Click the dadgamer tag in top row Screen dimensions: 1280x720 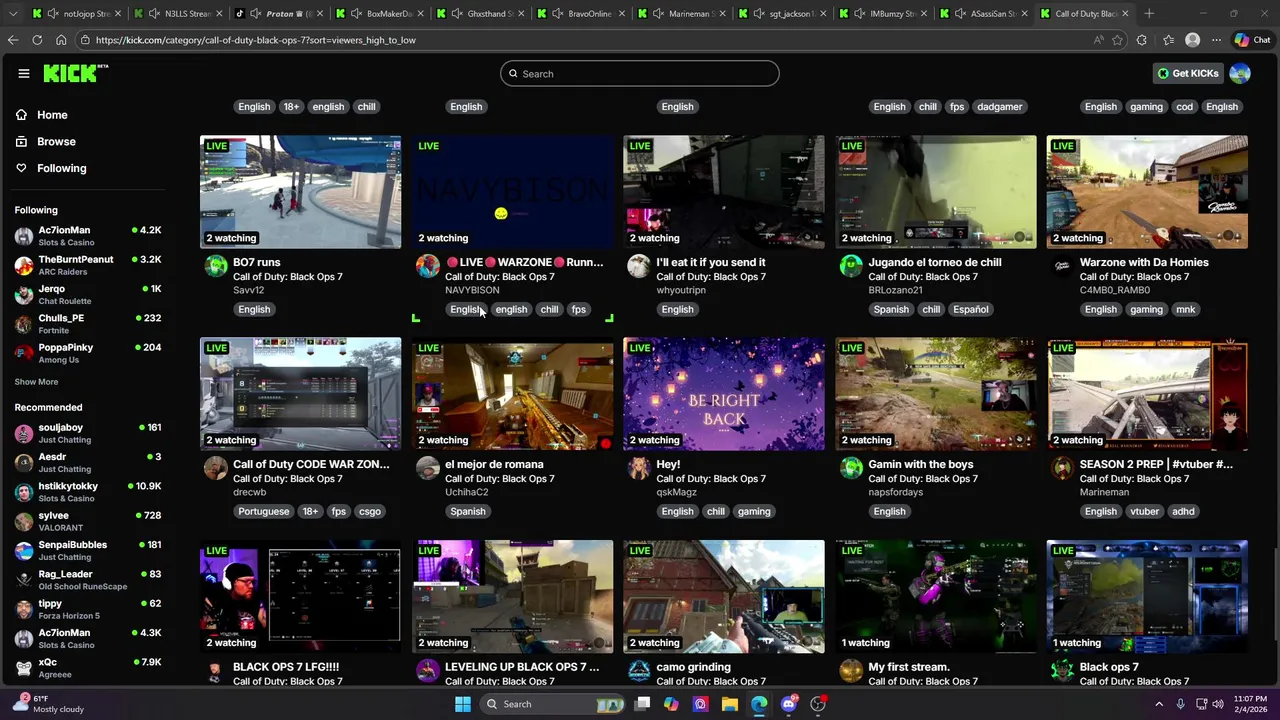(x=1000, y=107)
